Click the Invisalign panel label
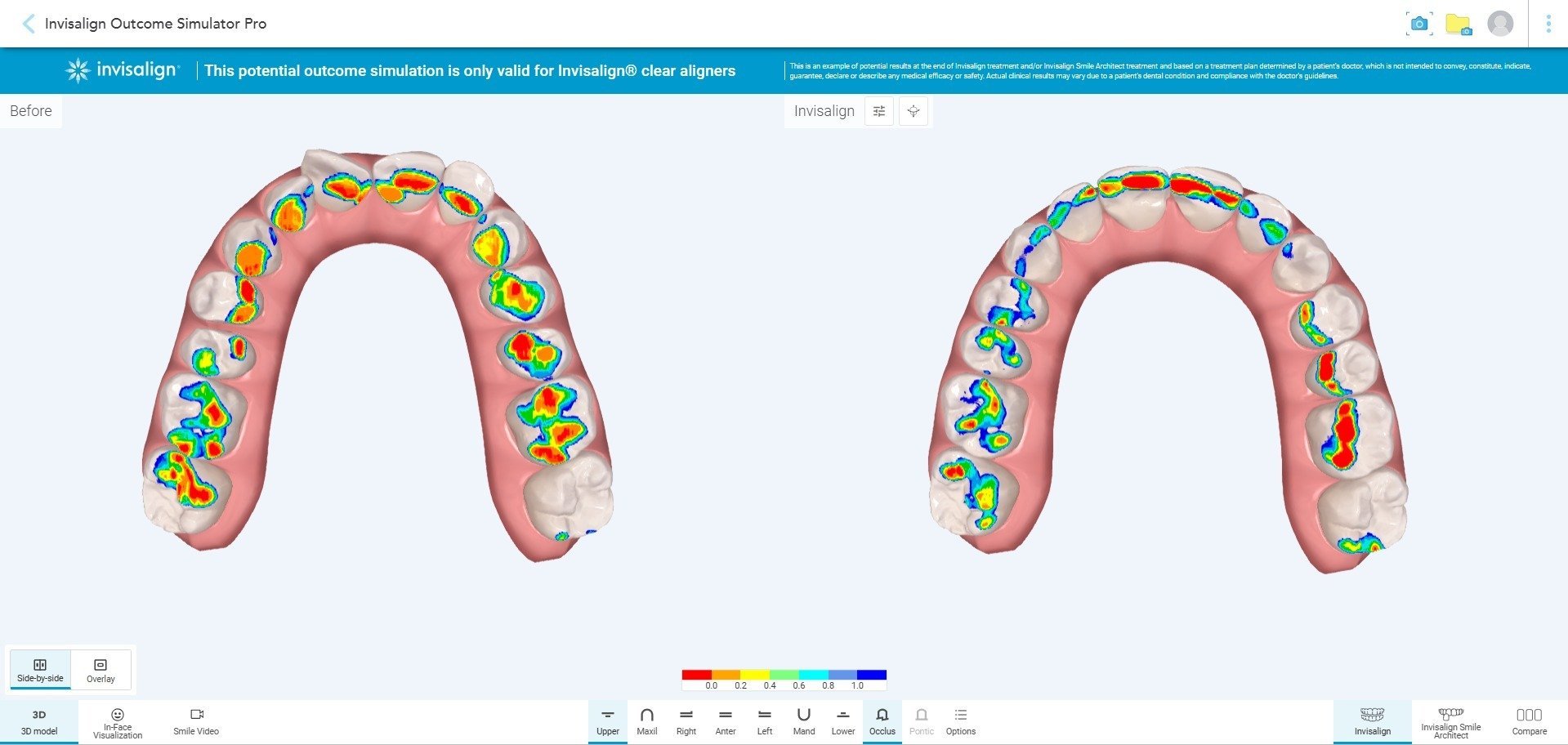The image size is (1568, 745). coord(824,111)
